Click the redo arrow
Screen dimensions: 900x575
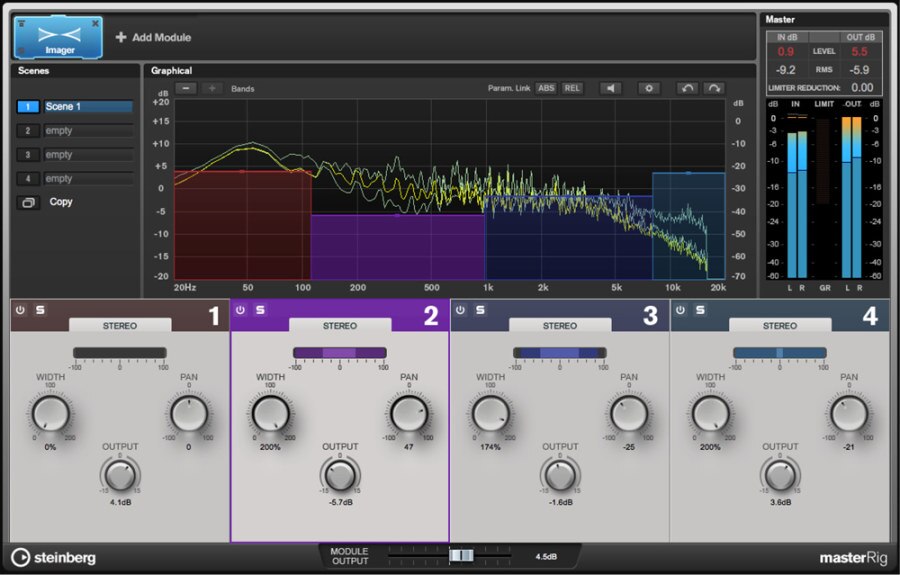(713, 88)
